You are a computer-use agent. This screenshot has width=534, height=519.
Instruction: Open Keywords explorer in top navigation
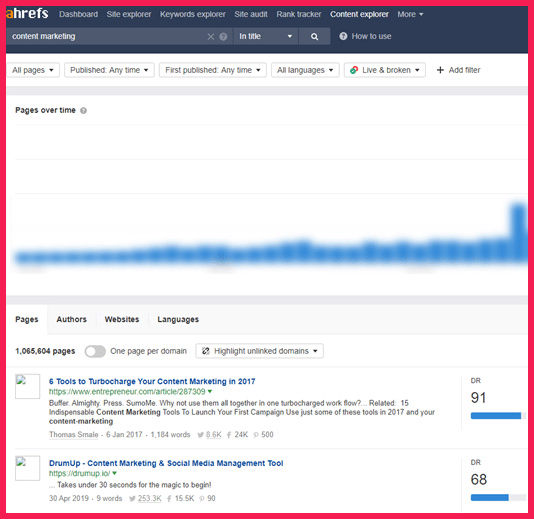[x=193, y=14]
